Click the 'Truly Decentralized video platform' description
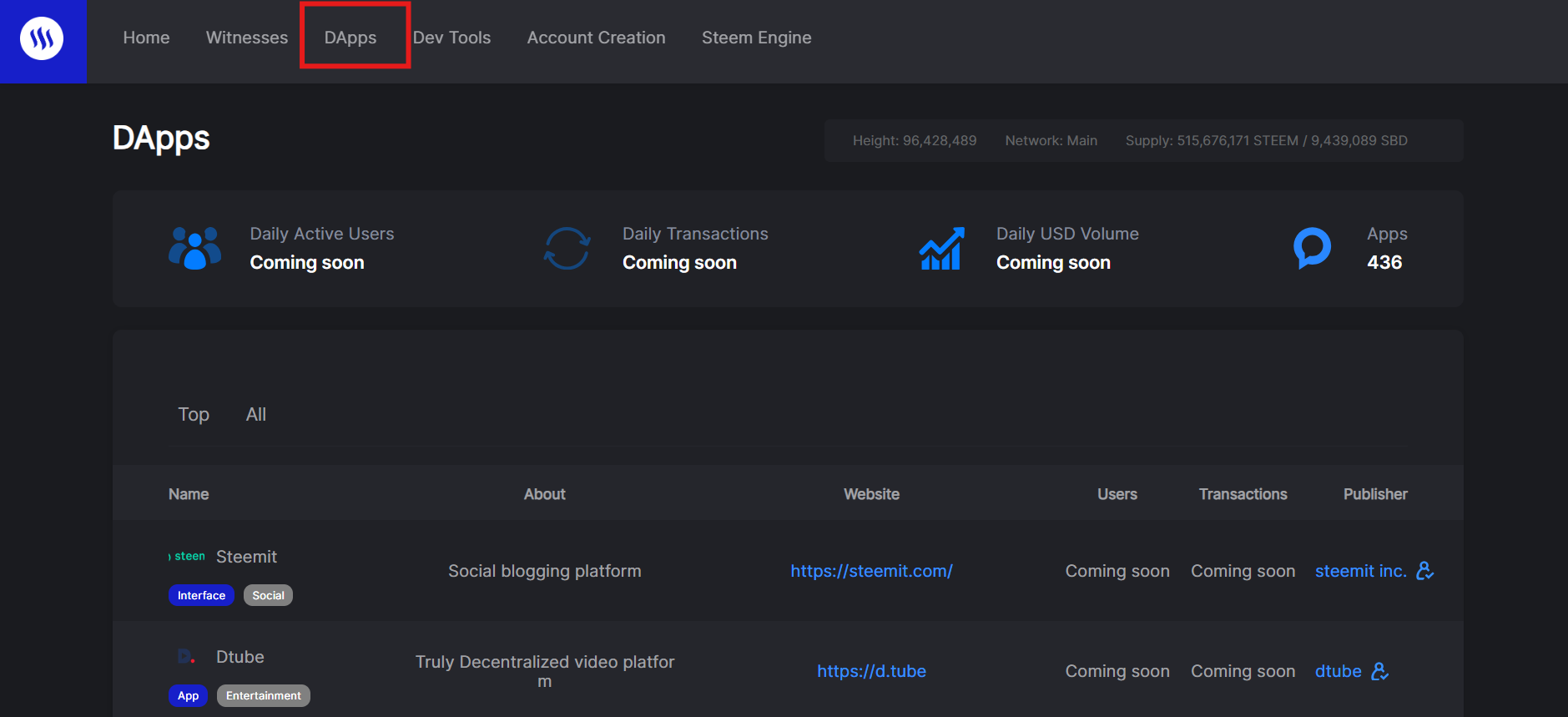The image size is (1568, 717). [x=545, y=671]
